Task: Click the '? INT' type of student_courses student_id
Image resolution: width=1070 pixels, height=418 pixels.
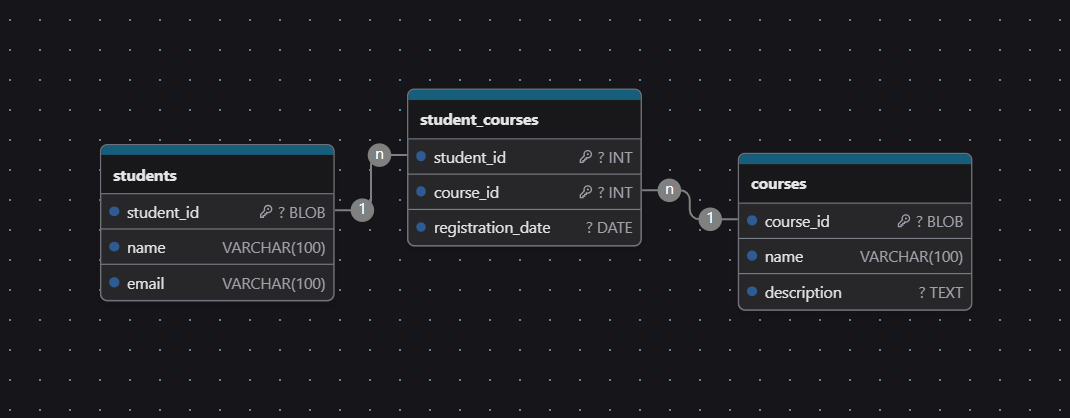Action: coord(615,158)
